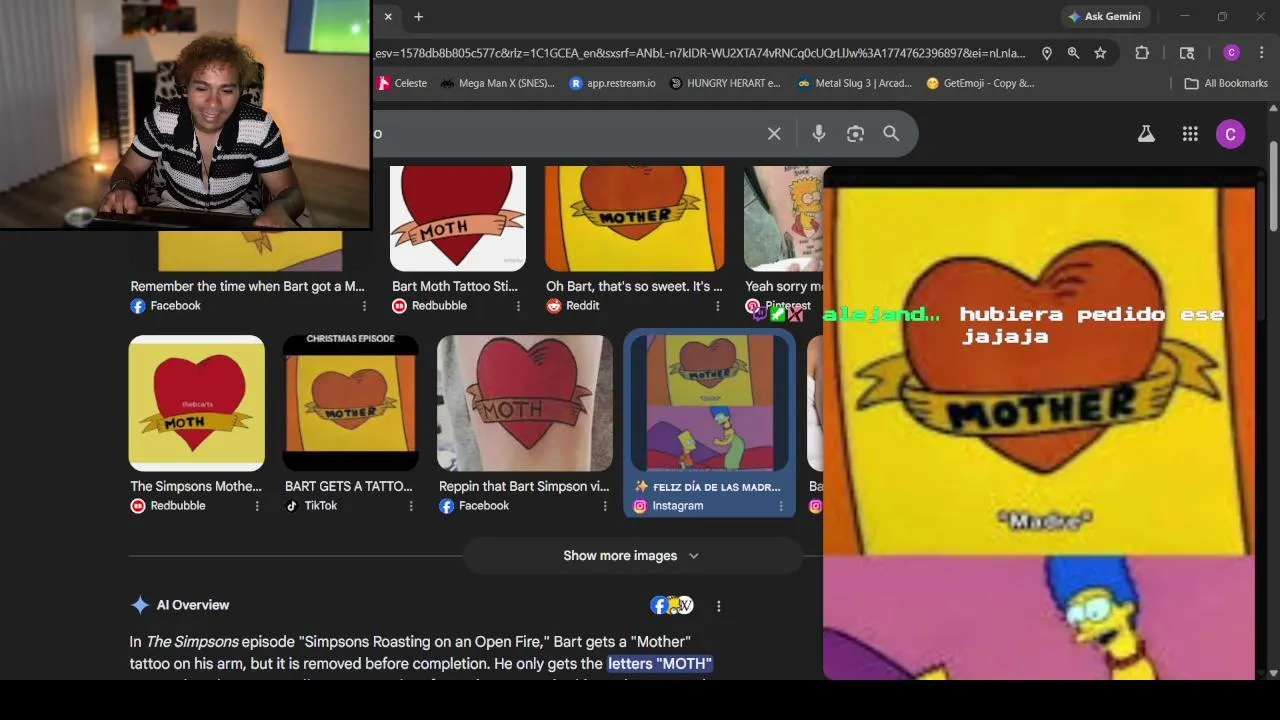Open the TikTok Christmas Episode thumbnail
Screen dimensions: 1280x720
point(350,403)
